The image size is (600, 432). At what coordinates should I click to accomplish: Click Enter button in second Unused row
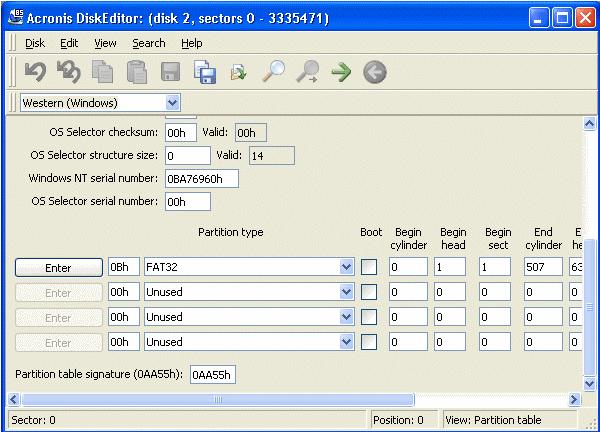tap(59, 318)
